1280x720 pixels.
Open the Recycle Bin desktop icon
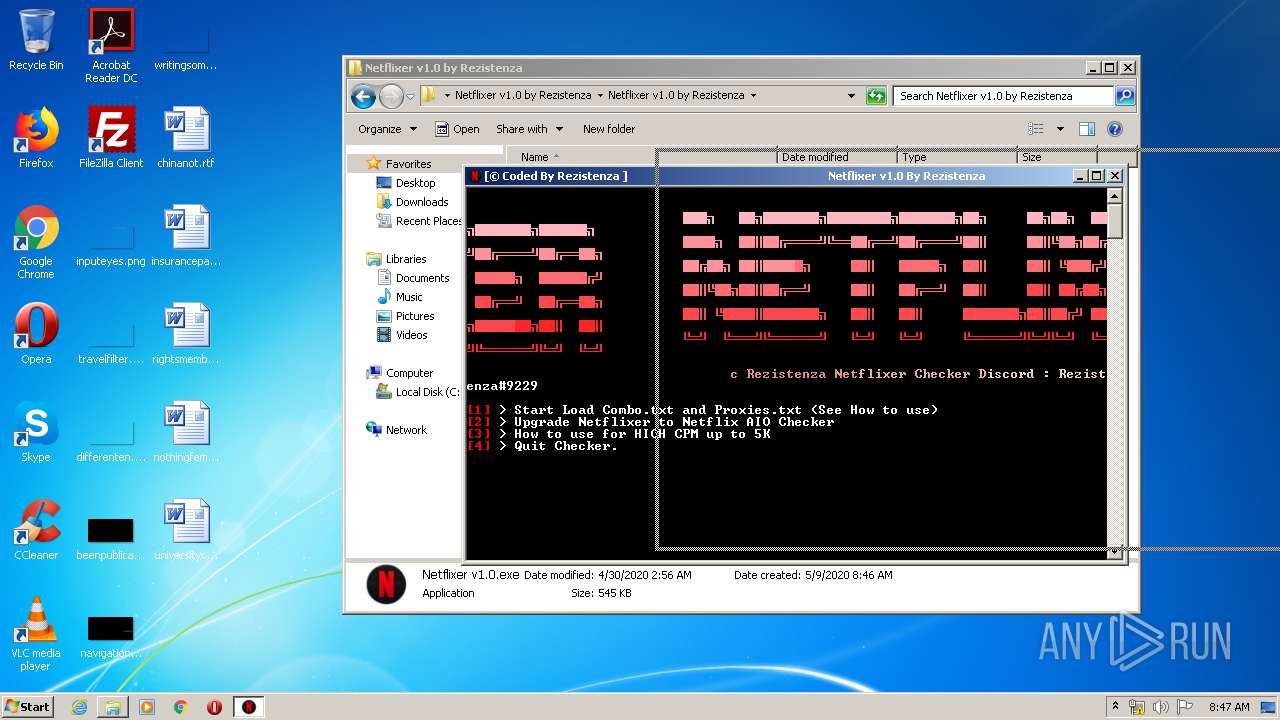click(36, 40)
